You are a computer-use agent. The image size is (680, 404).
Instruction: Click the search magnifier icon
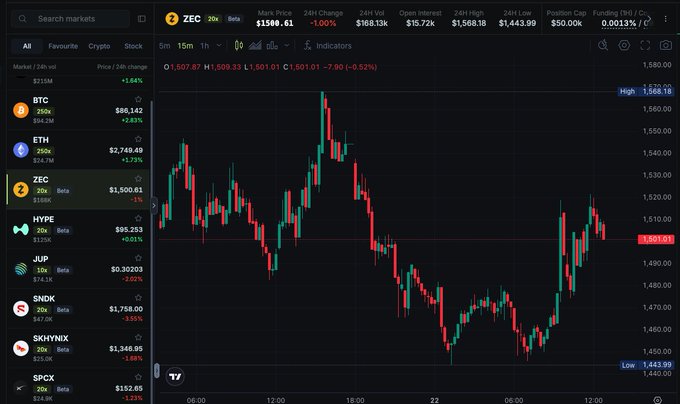point(23,19)
